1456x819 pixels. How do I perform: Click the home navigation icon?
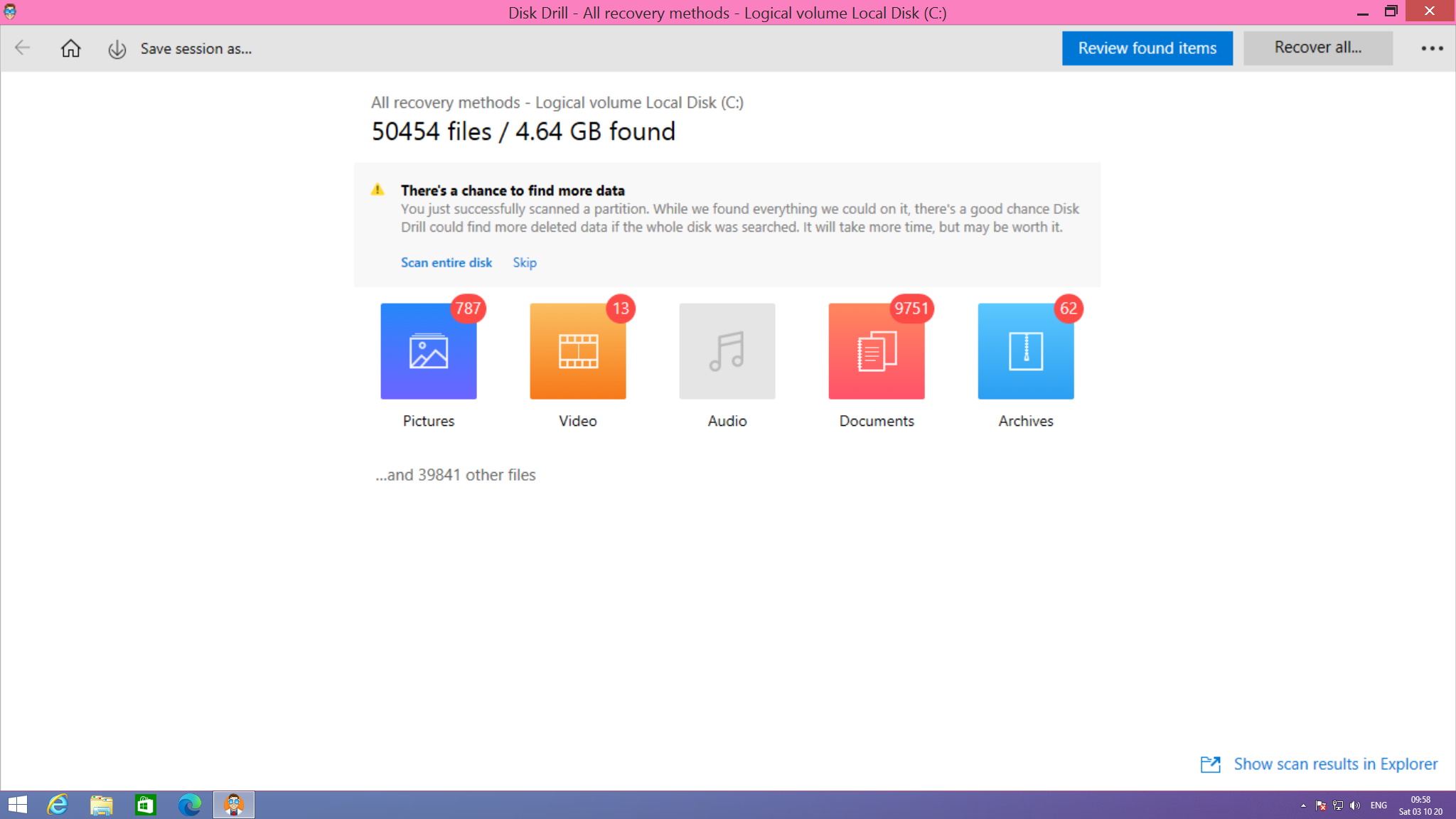(70, 48)
